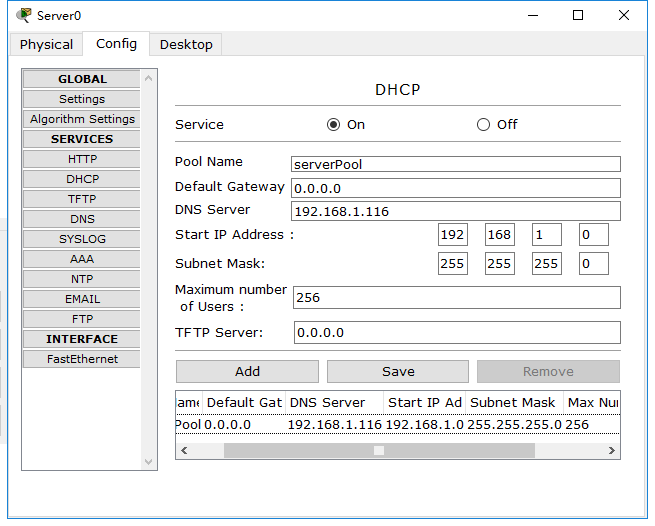Open global Settings in sidebar

(82, 99)
